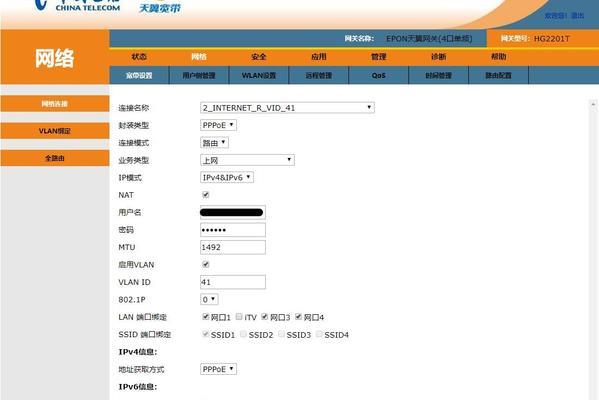Enable SSID2 port binding
This screenshot has width=599, height=400.
(x=243, y=334)
